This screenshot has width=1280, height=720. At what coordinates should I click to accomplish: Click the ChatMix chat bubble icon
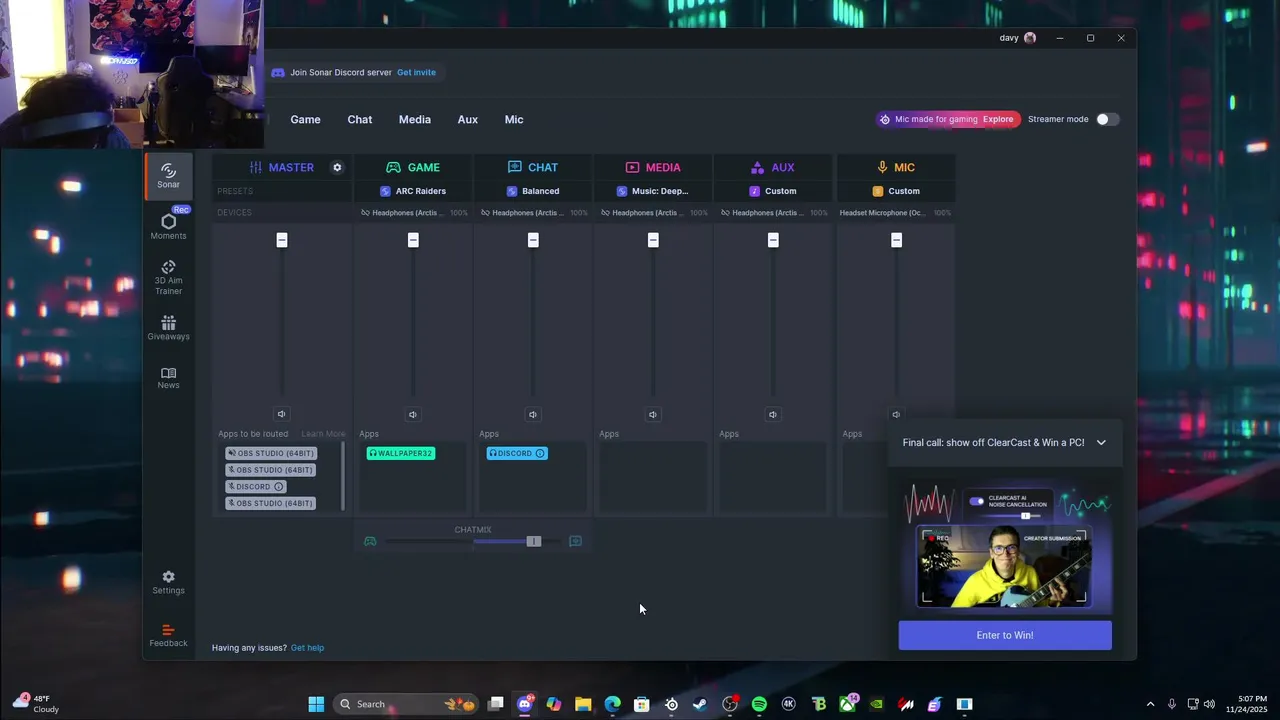coord(576,541)
